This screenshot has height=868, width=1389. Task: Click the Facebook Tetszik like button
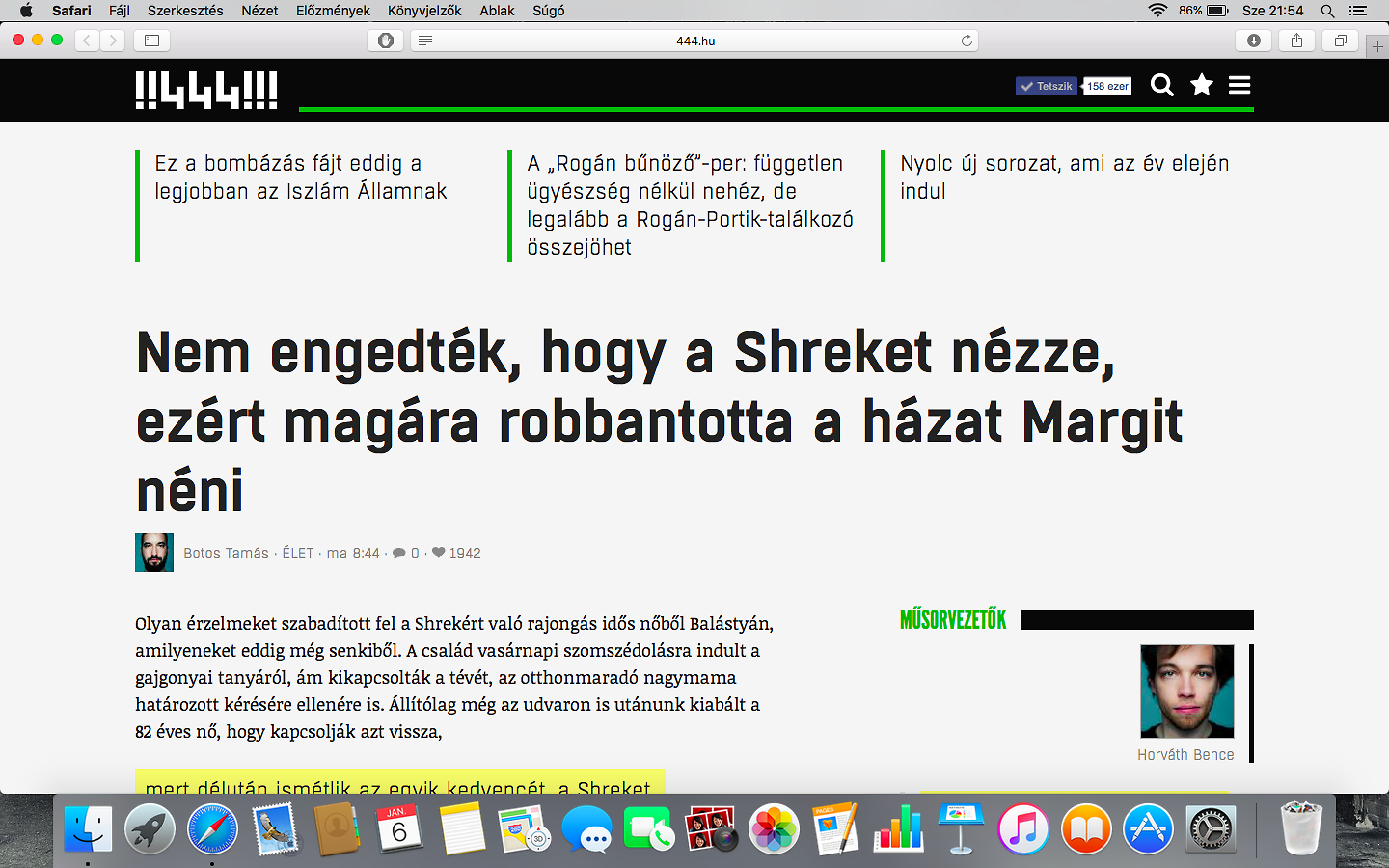click(1047, 86)
